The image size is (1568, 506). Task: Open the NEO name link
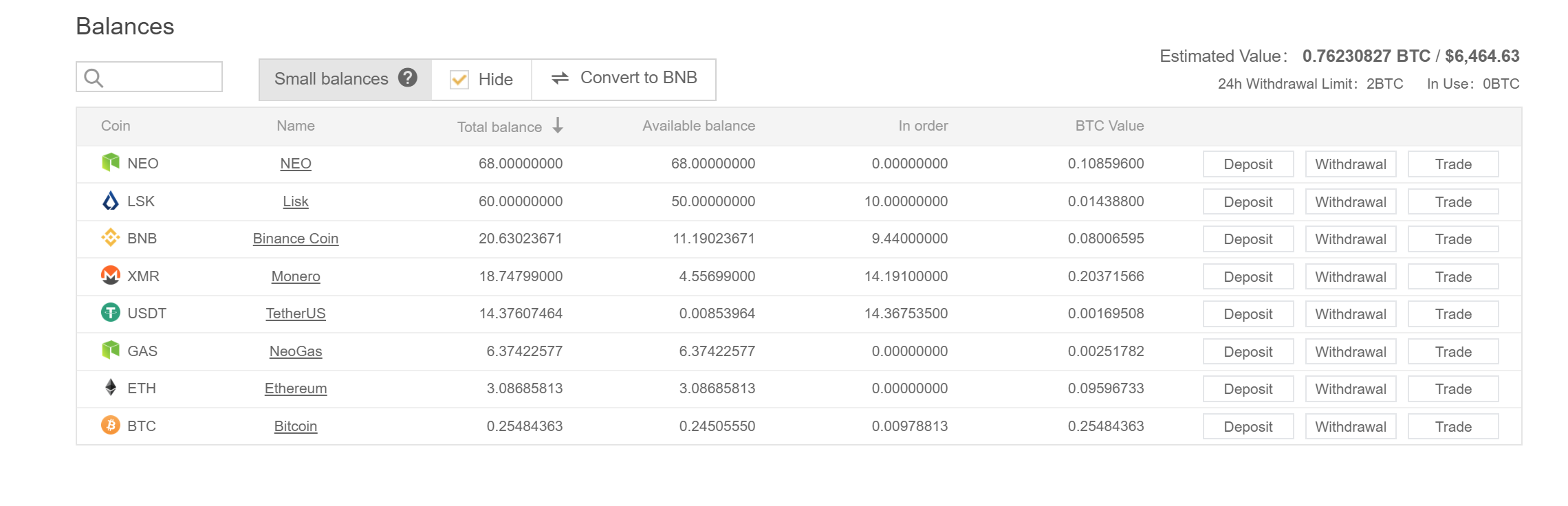(x=296, y=164)
